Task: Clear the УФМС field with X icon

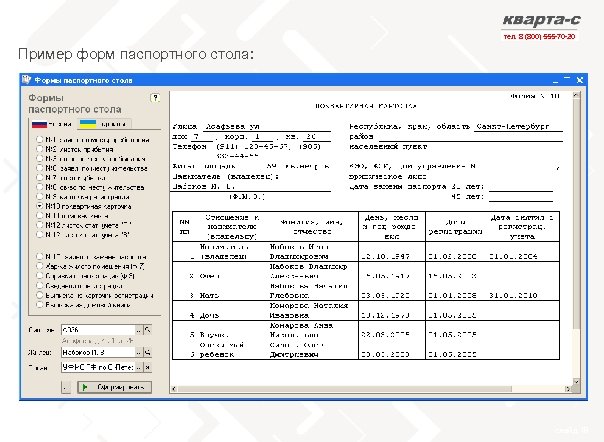Action: point(147,367)
